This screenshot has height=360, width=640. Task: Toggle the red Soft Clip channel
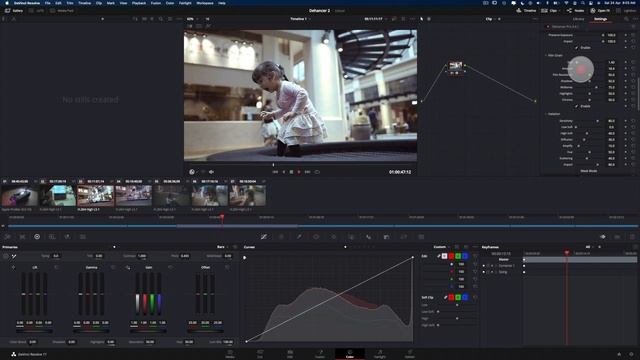pyautogui.click(x=451, y=298)
